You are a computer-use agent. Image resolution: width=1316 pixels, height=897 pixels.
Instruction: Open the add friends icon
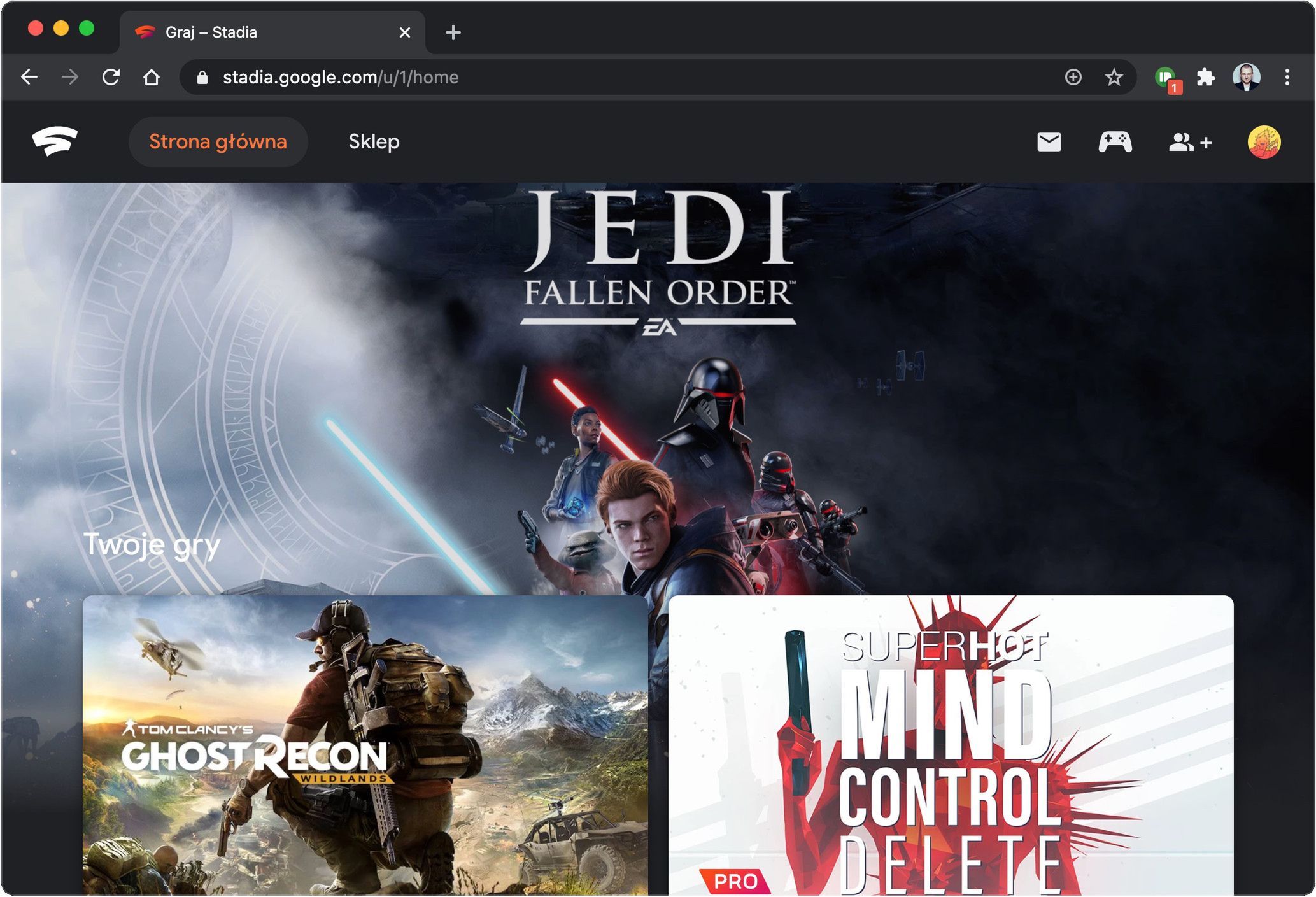(x=1189, y=142)
